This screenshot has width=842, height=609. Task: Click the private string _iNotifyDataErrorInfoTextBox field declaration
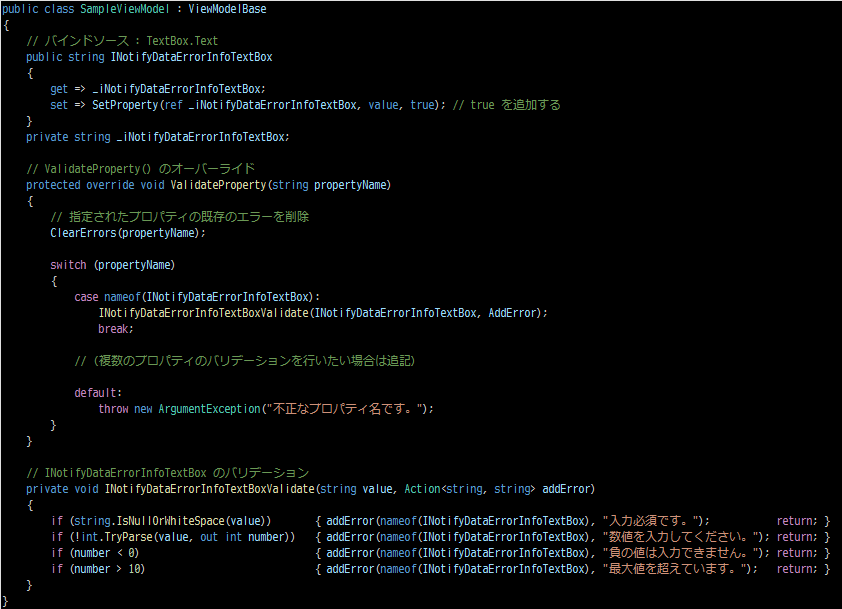pos(158,137)
